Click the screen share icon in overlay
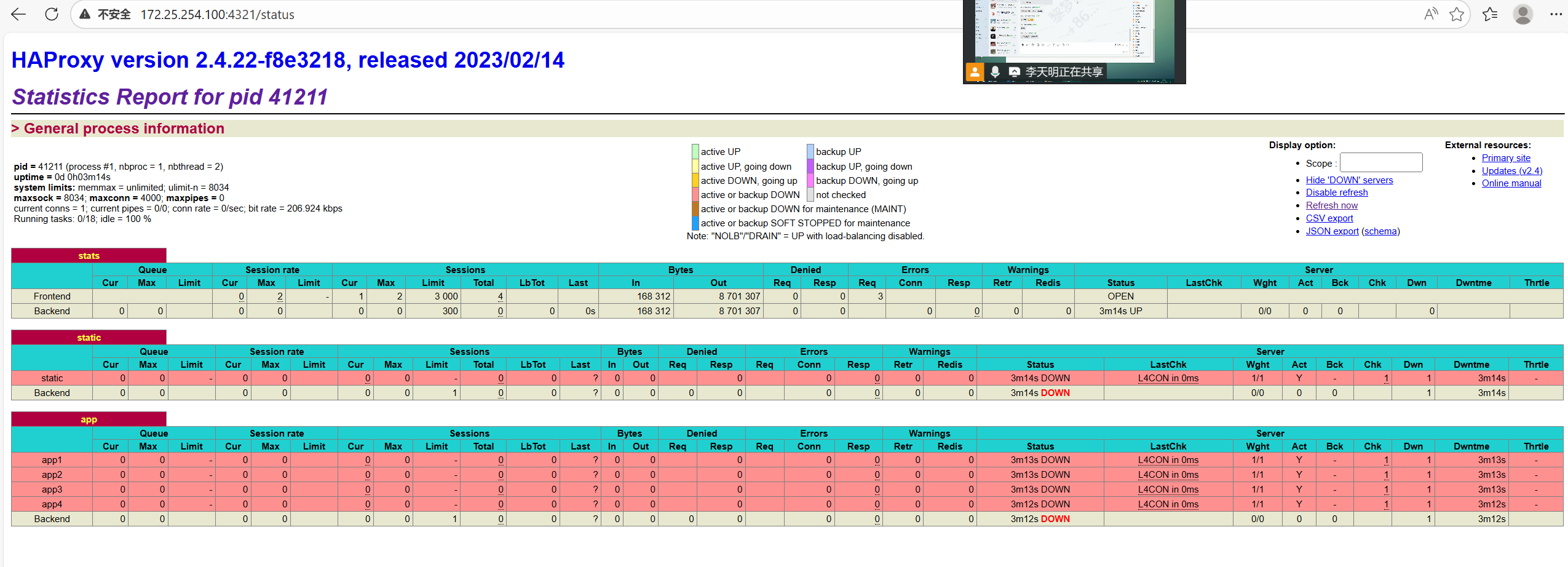Image resolution: width=1568 pixels, height=567 pixels. [1015, 72]
